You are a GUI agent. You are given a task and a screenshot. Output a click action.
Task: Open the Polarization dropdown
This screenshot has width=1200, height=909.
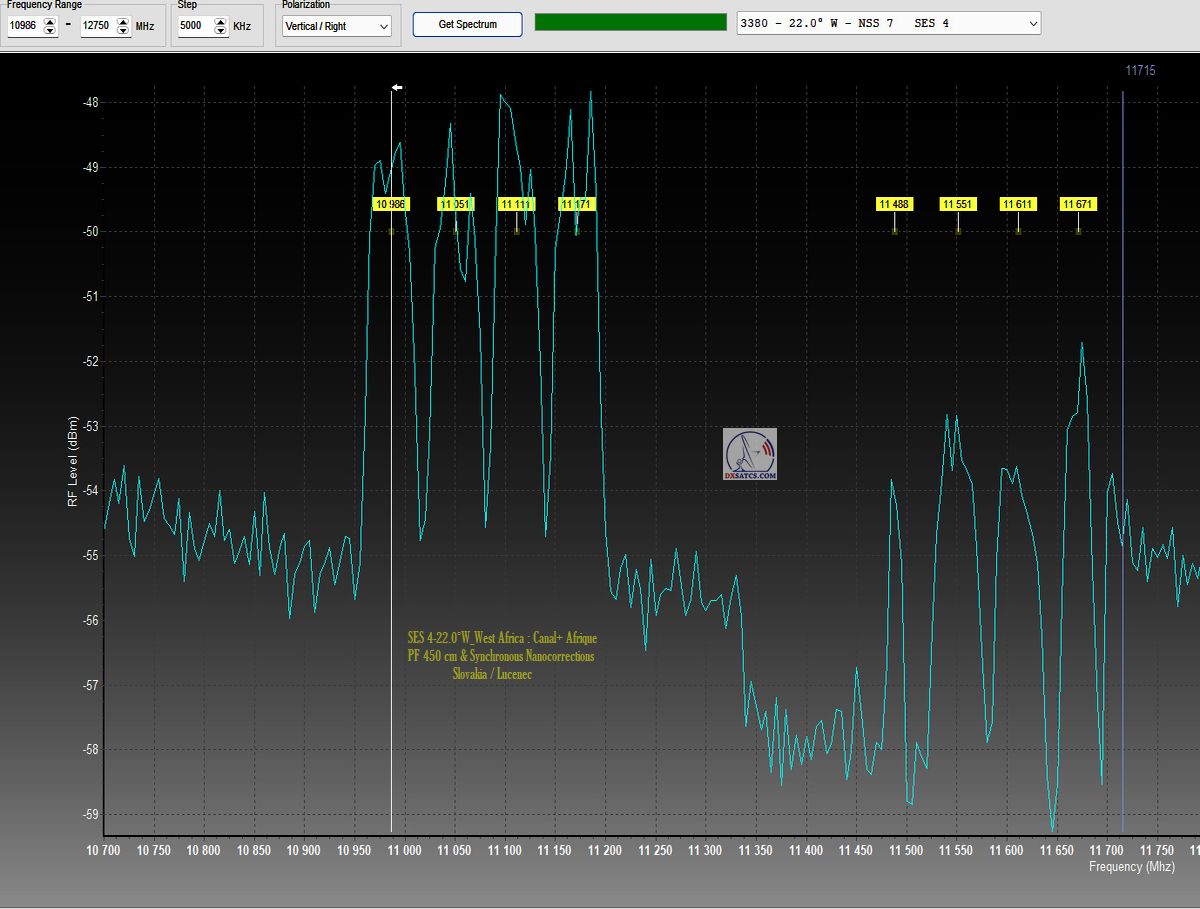pyautogui.click(x=336, y=26)
